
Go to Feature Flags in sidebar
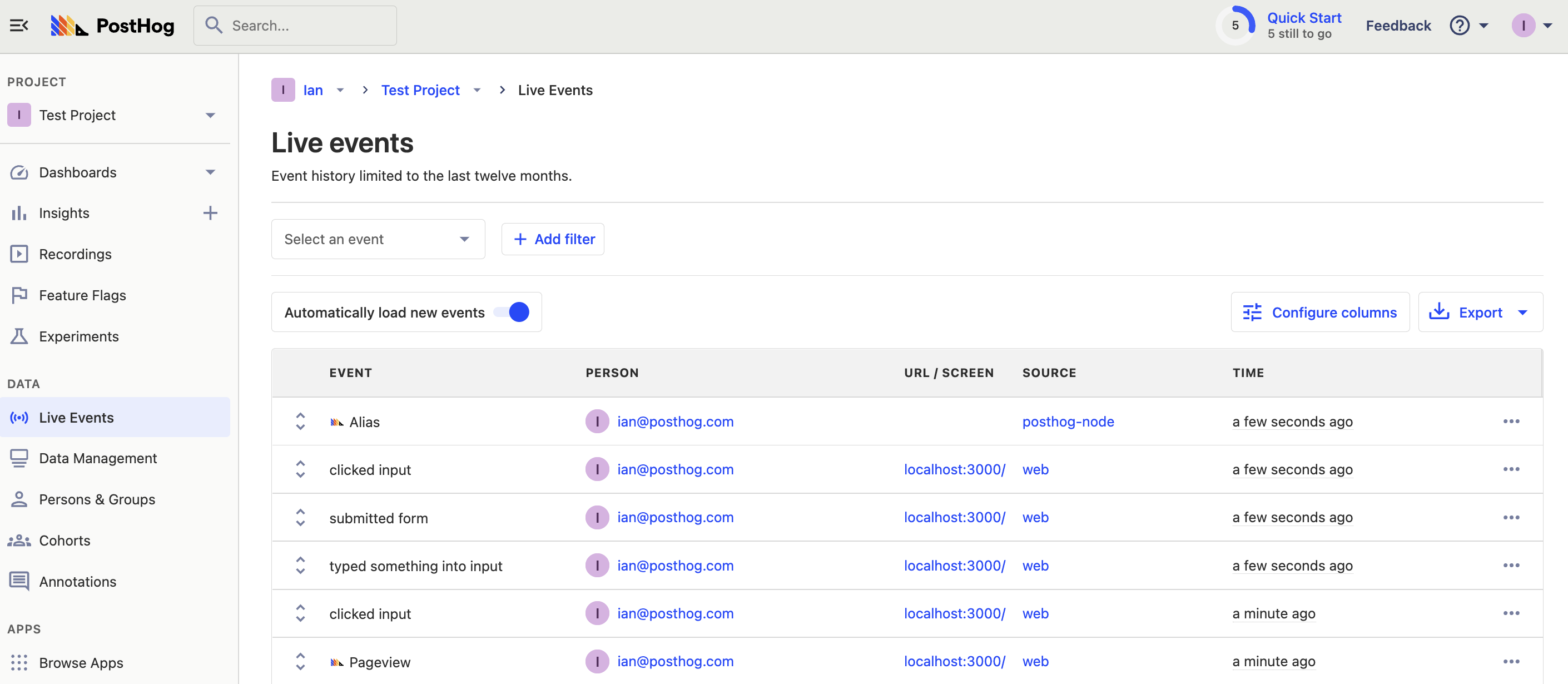(x=82, y=295)
